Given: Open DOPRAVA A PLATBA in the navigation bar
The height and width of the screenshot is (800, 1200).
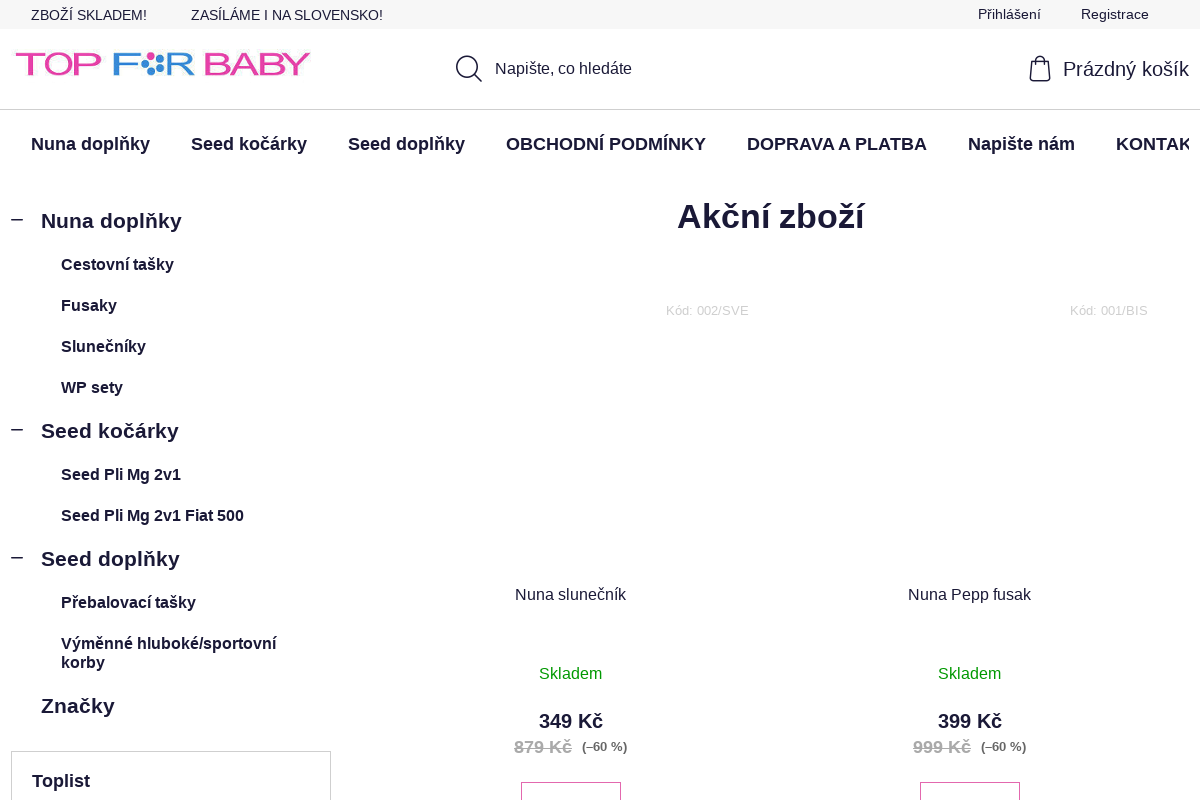Looking at the screenshot, I should click(837, 143).
